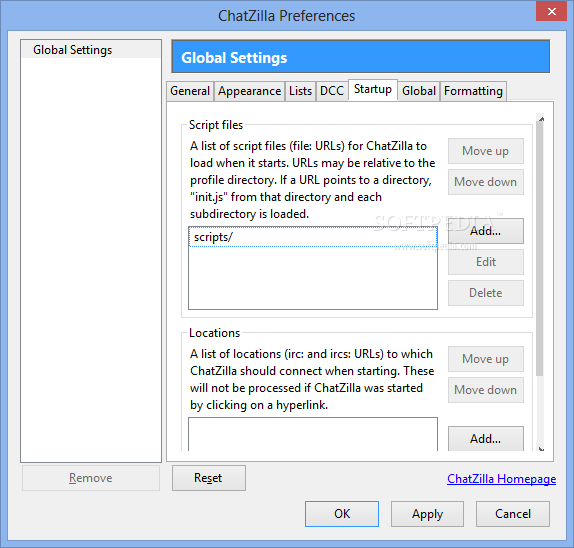Switch to the Appearance tab
574x548 pixels.
coord(249,91)
